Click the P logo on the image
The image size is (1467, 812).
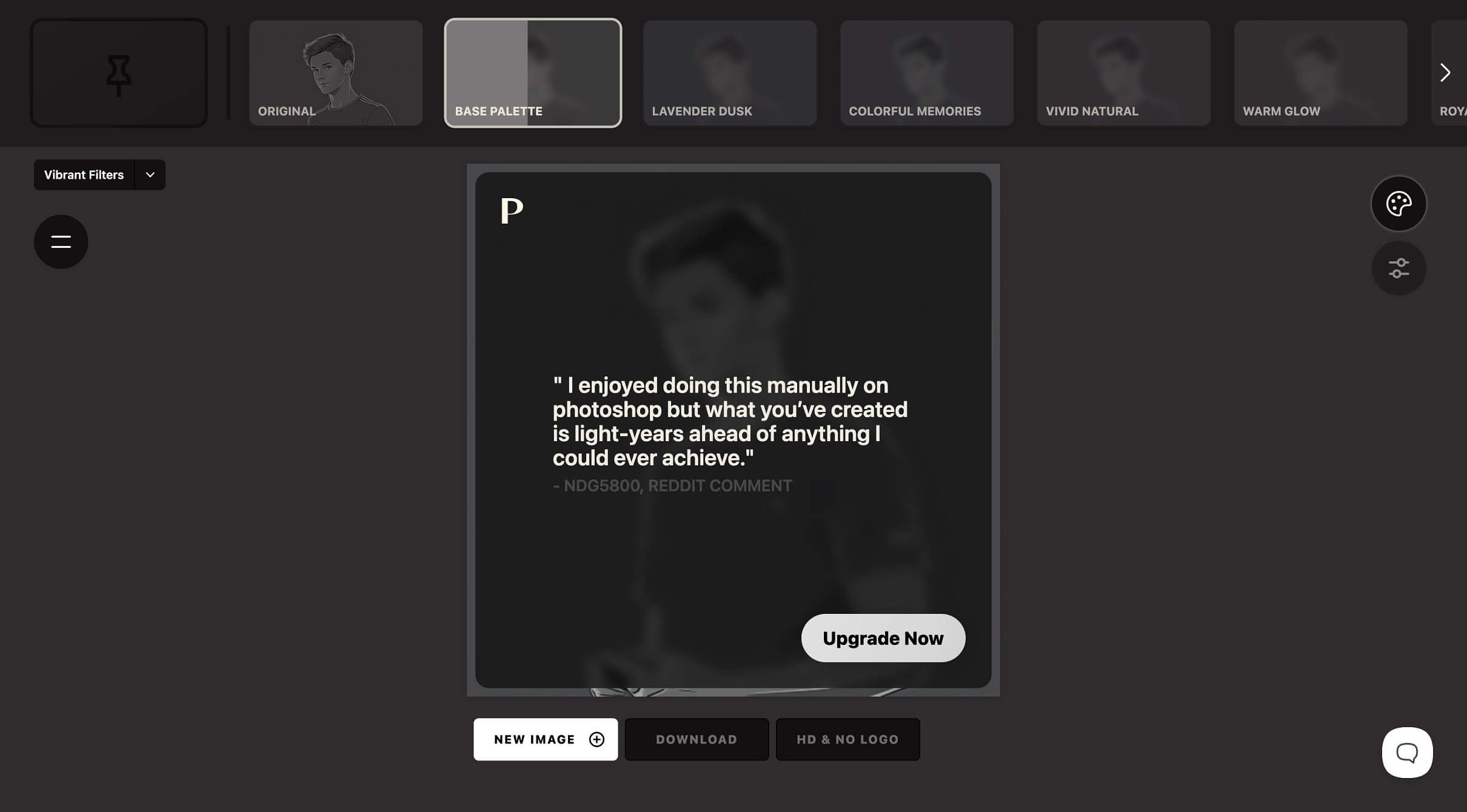[512, 211]
